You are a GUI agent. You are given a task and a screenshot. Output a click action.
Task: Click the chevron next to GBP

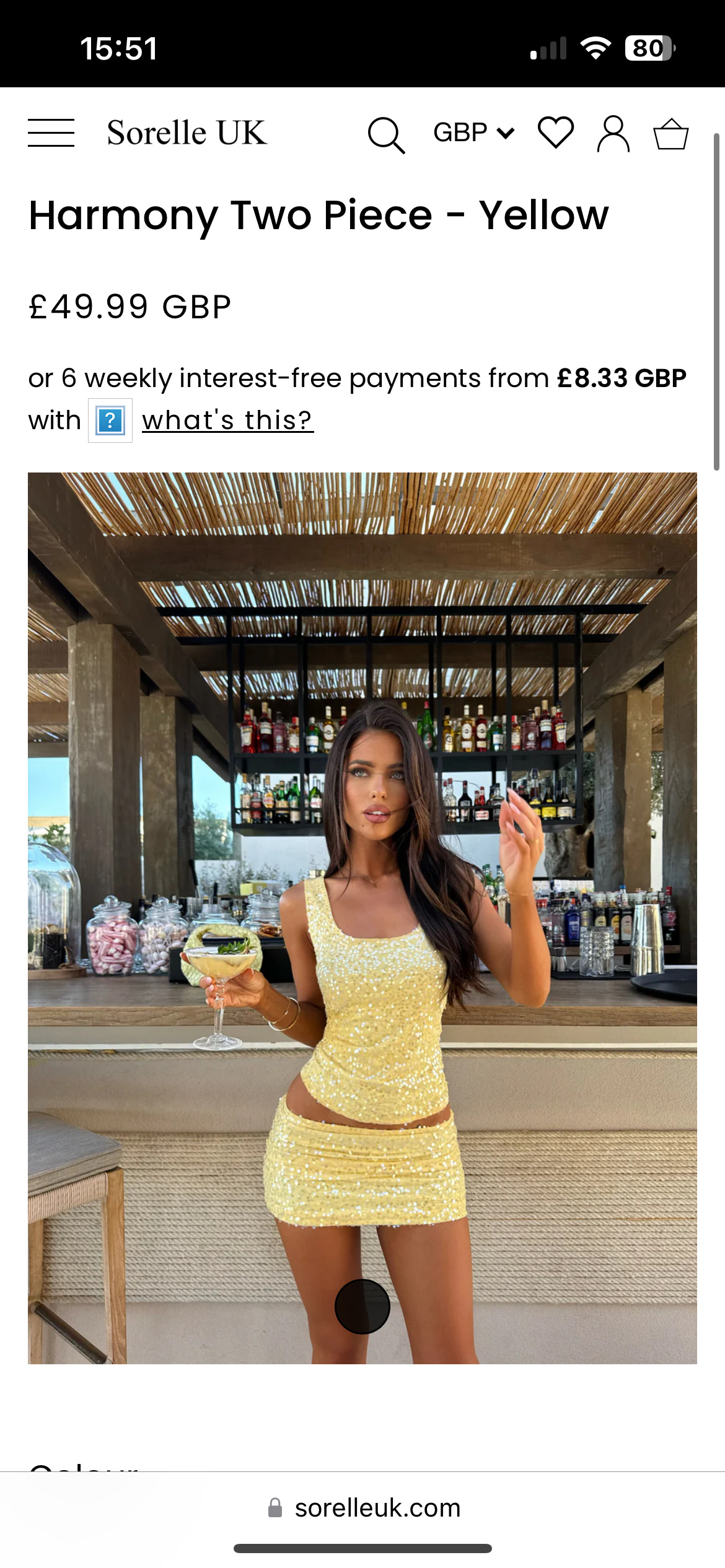(x=506, y=133)
